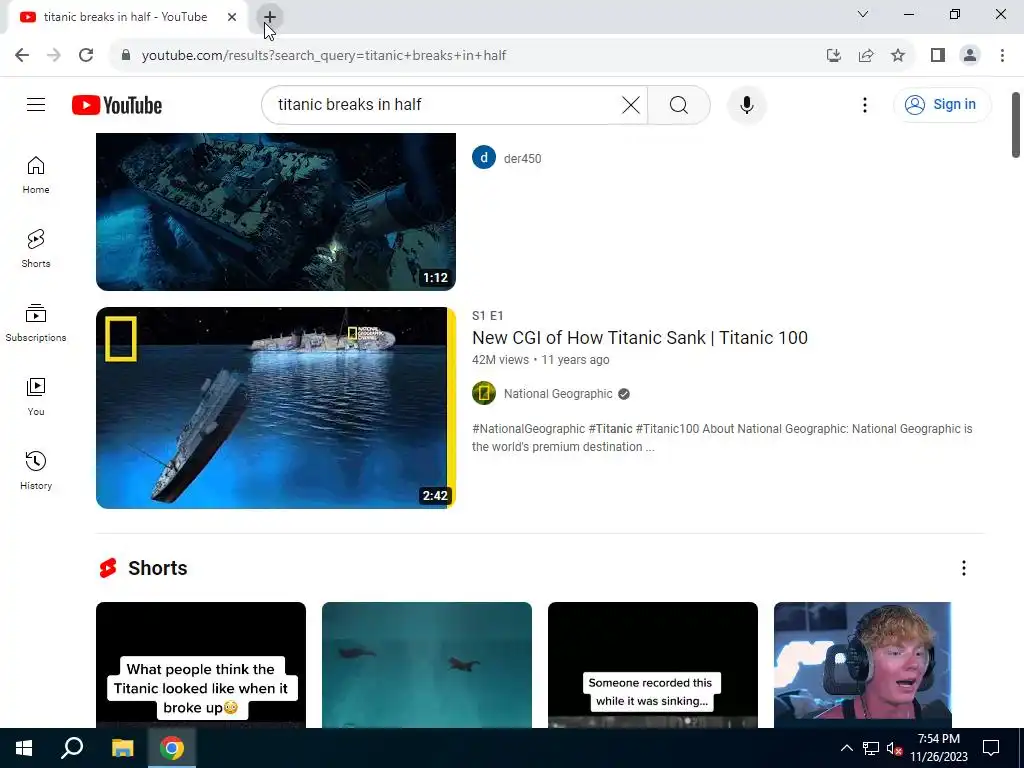Open the Chrome profile avatar
Viewport: 1024px width, 768px height.
click(970, 55)
